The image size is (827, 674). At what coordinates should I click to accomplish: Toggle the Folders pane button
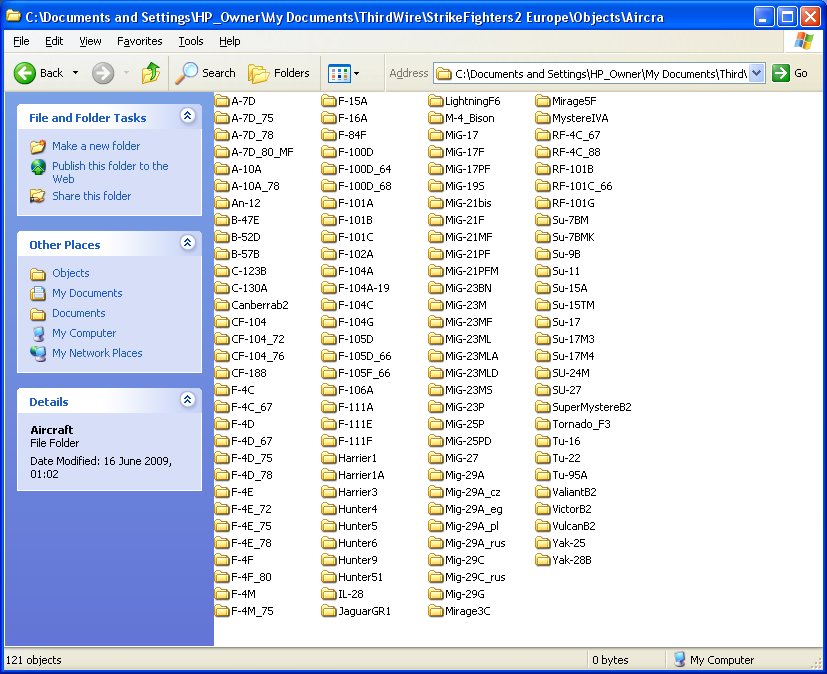click(278, 73)
